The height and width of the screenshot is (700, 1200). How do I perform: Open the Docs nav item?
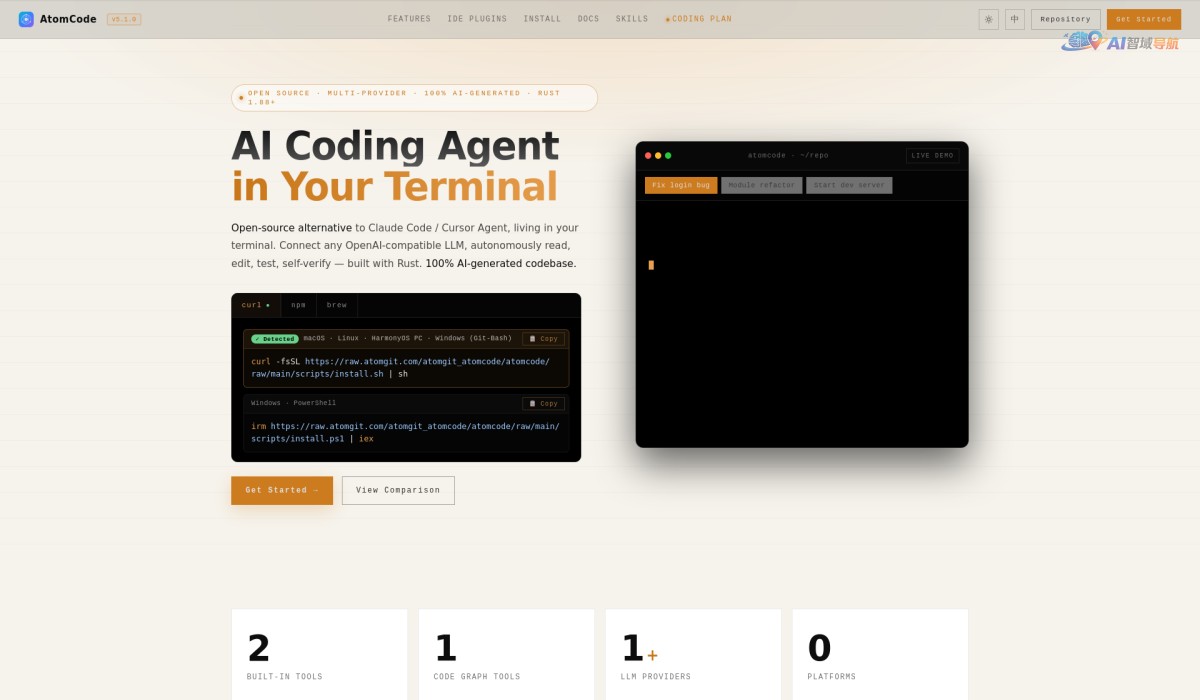(x=588, y=19)
